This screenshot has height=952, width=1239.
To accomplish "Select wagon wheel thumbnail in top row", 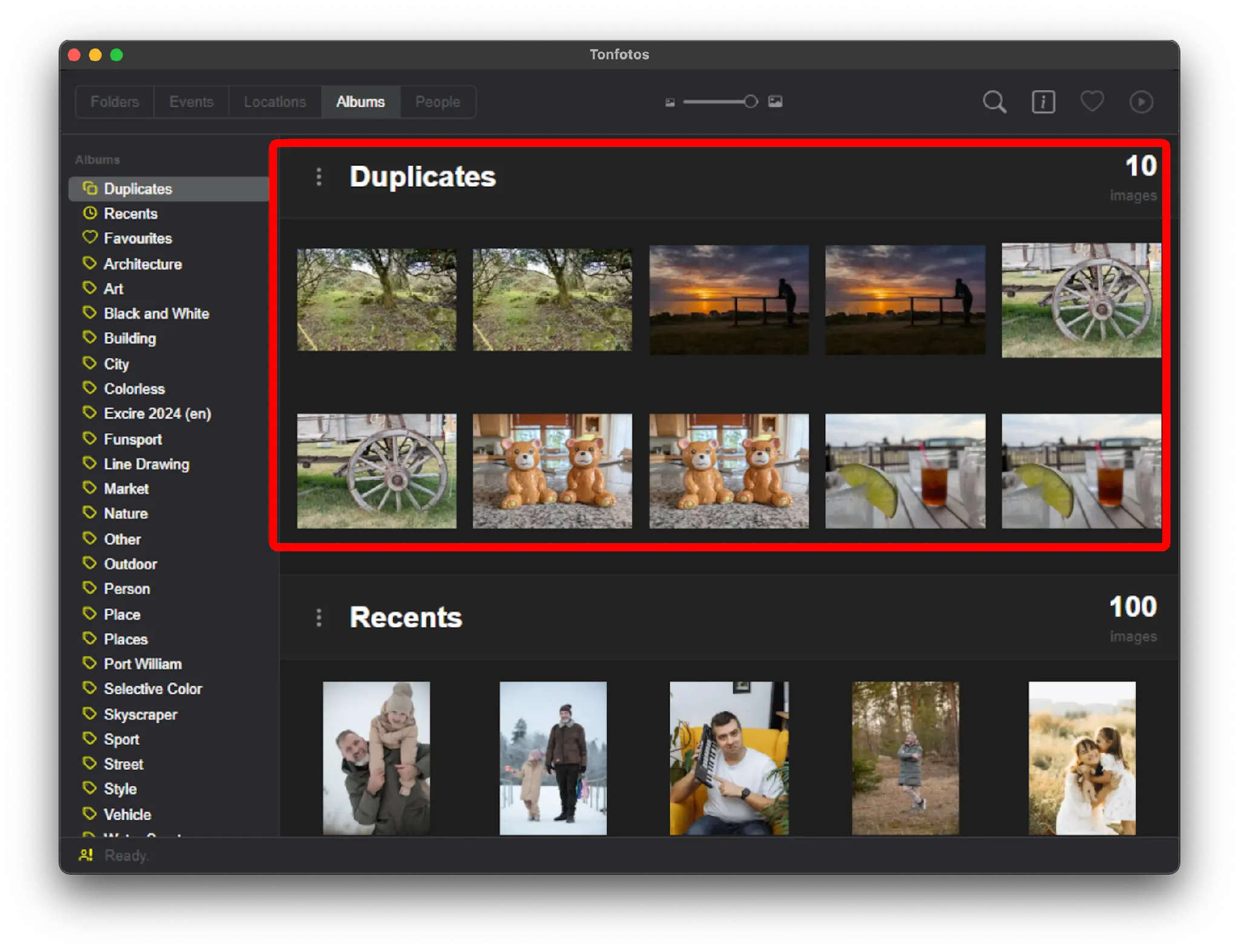I will point(1081,300).
